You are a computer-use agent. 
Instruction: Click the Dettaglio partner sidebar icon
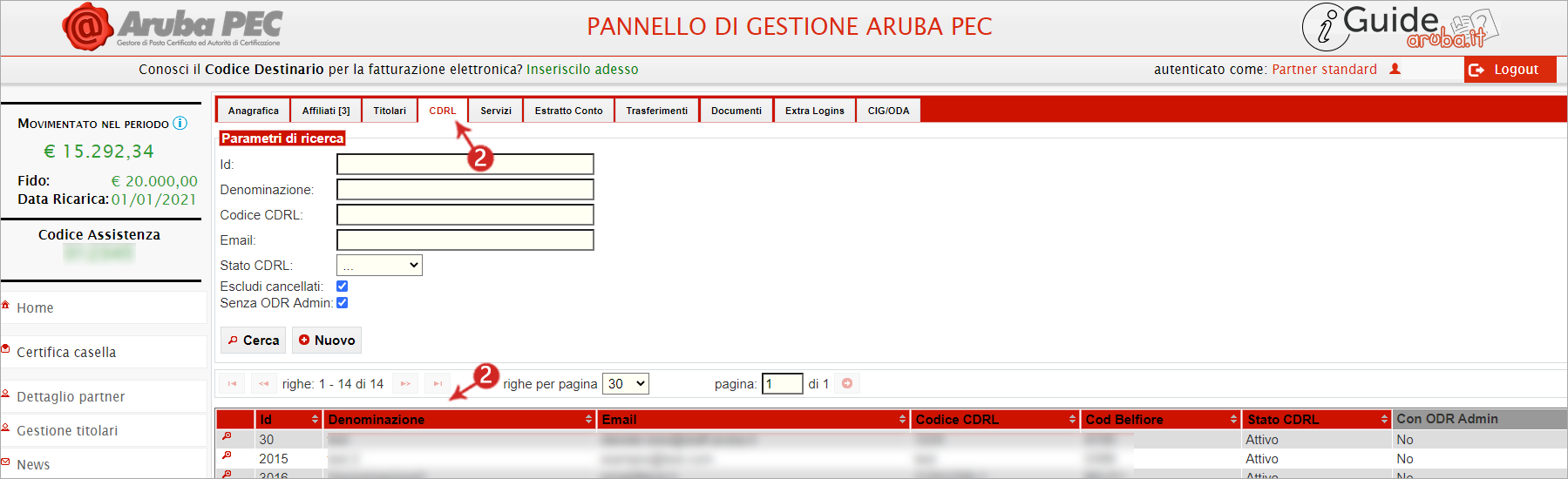click(5, 393)
